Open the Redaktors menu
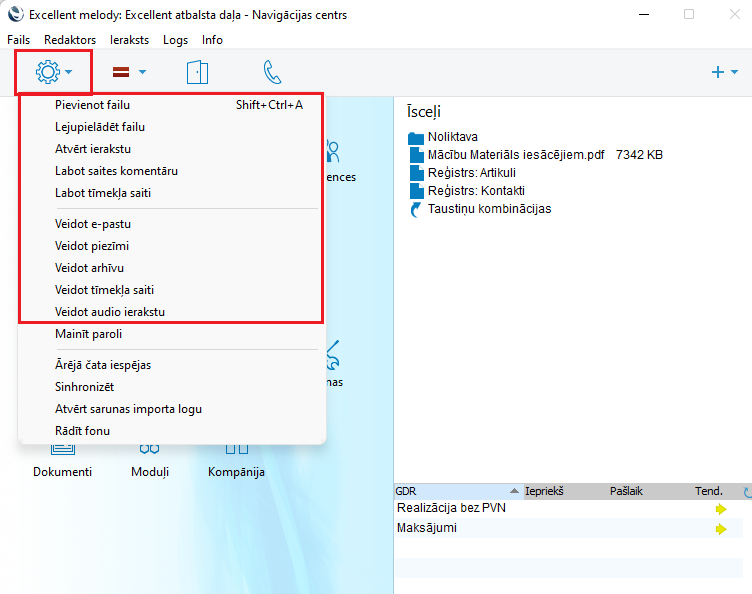This screenshot has width=752, height=594. click(x=70, y=40)
